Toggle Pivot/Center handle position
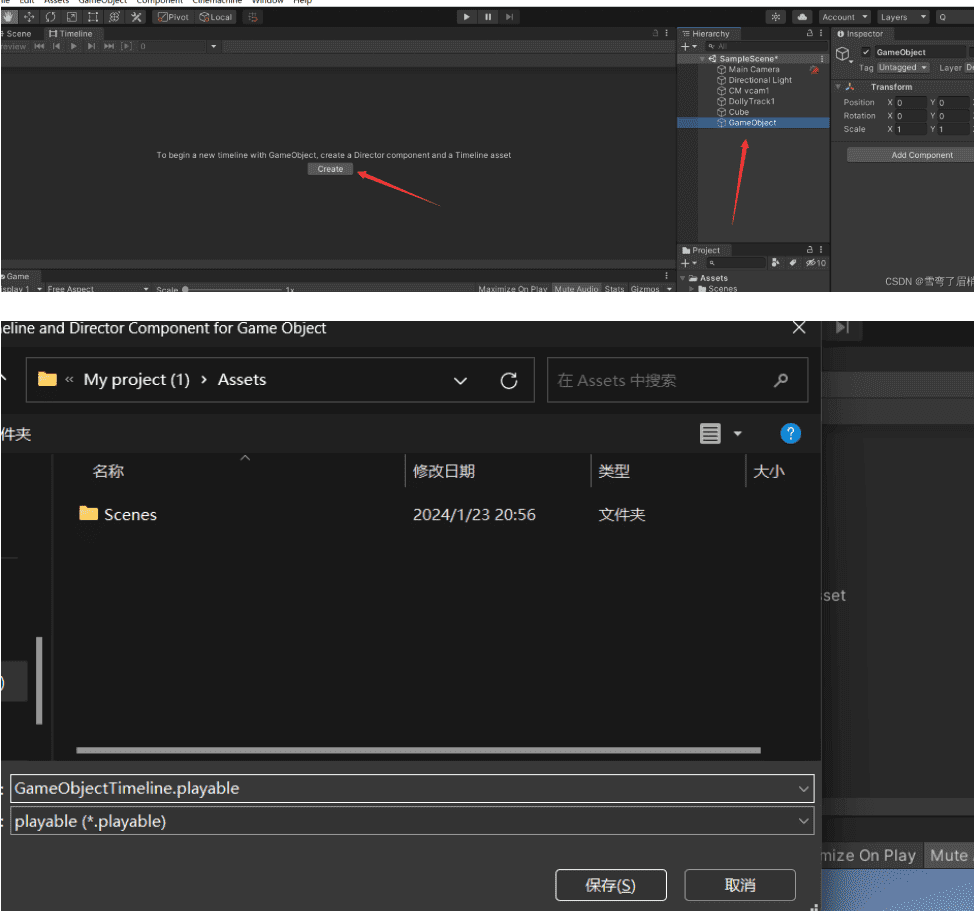 point(173,17)
